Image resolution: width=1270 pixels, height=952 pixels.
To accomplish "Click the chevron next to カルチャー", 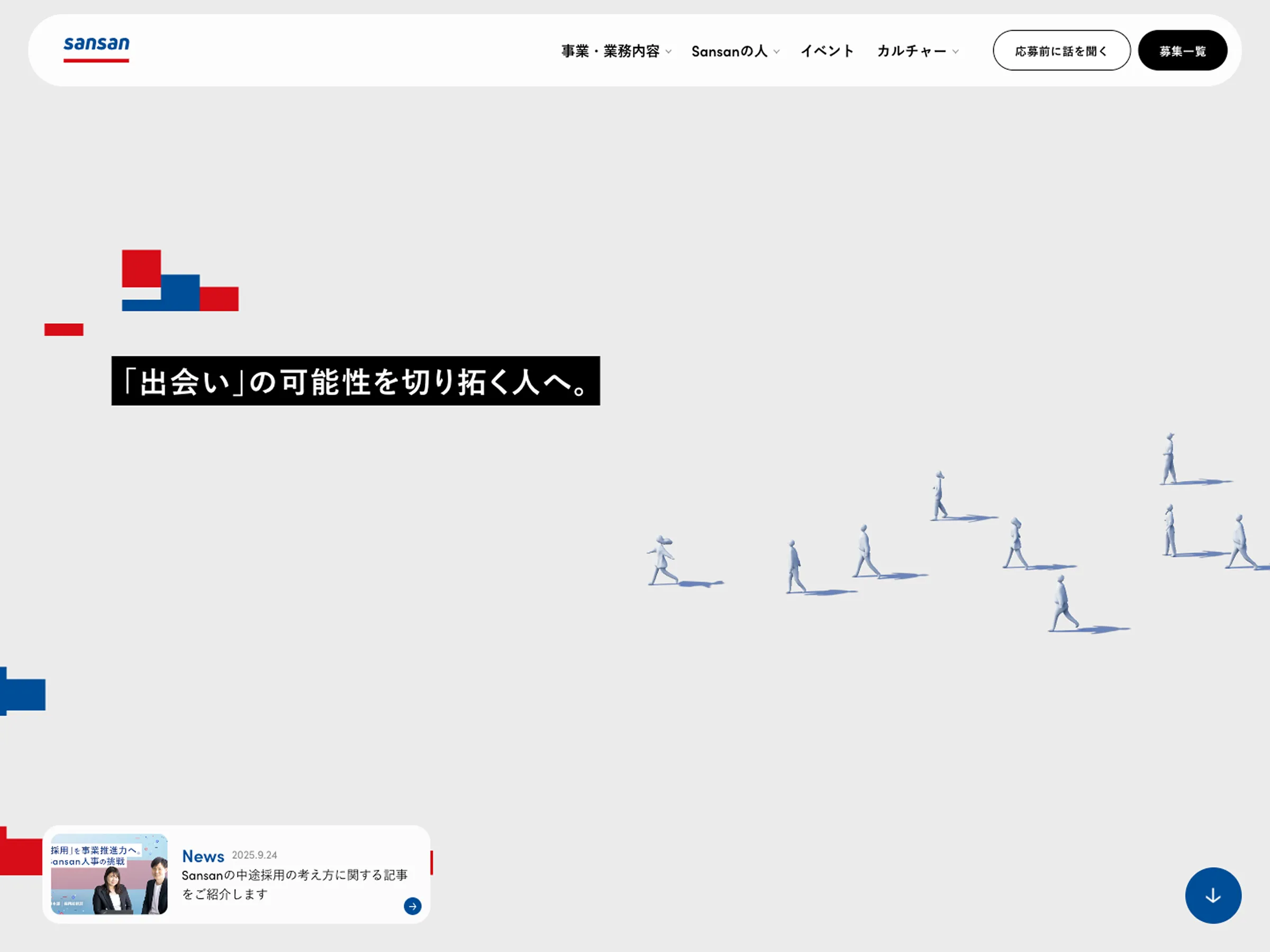I will [956, 53].
